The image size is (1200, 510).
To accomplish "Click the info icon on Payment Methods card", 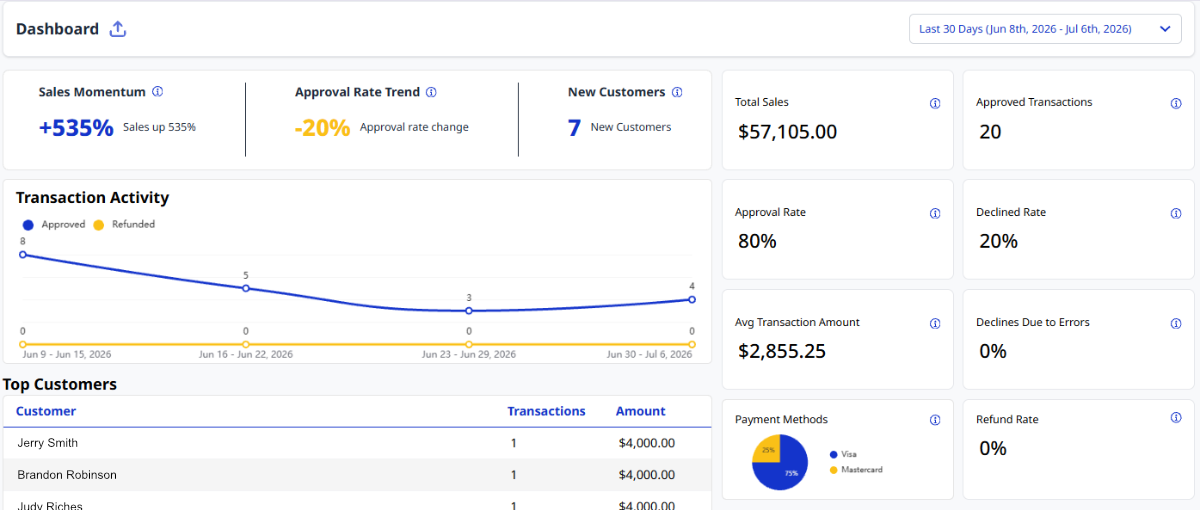I will coord(935,420).
